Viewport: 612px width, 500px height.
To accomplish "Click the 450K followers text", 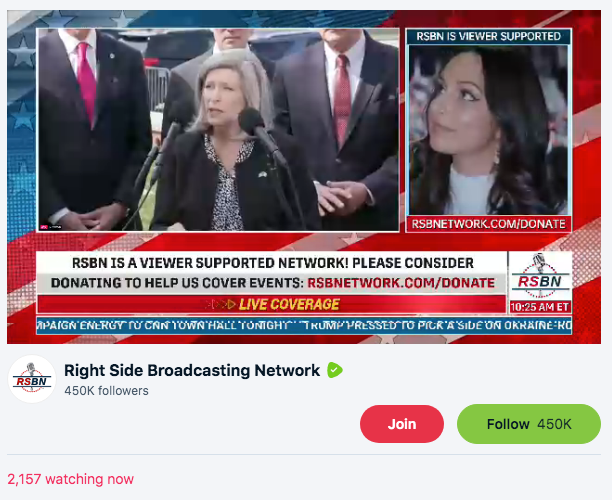I will pos(106,391).
